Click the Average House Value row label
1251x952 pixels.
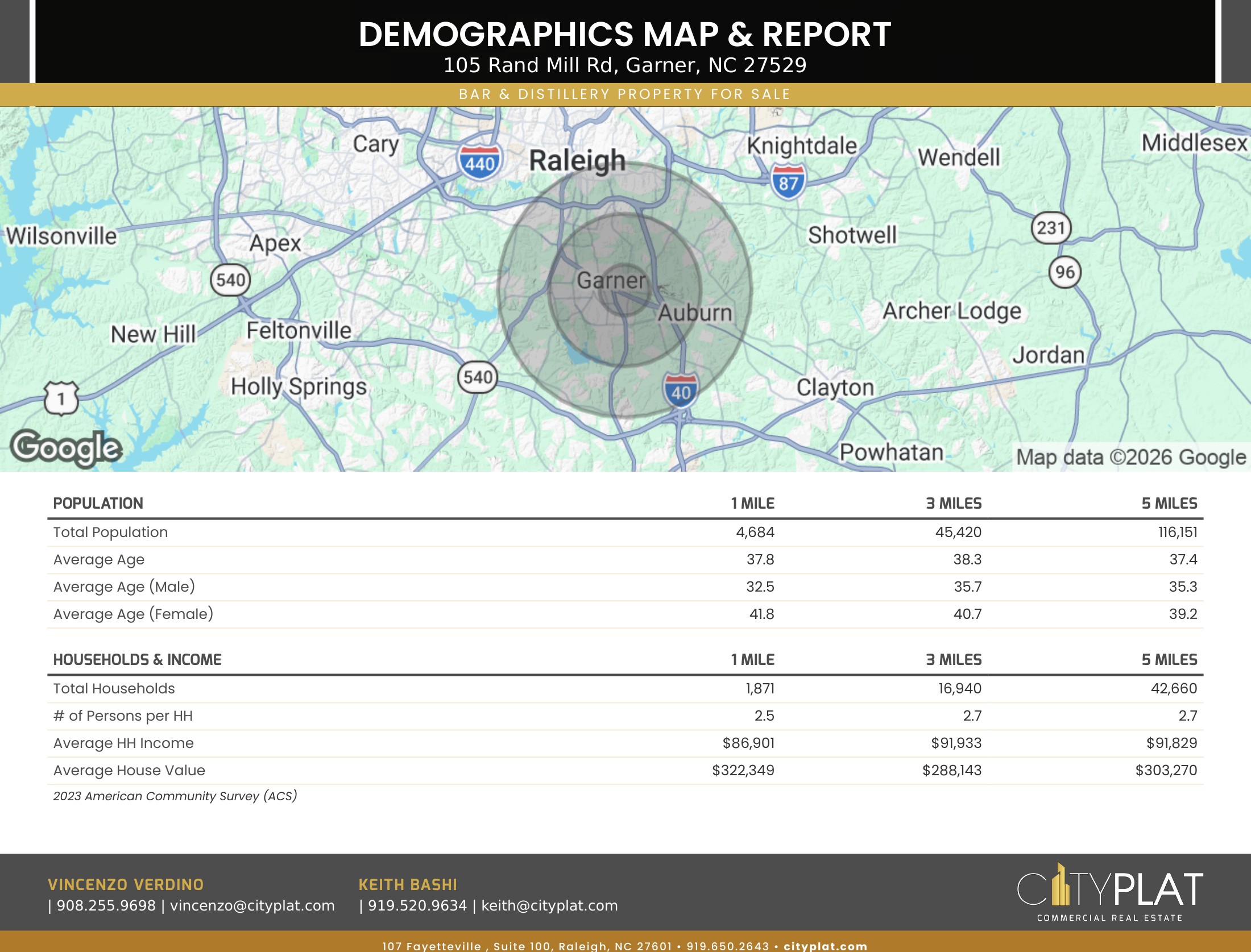coord(129,770)
